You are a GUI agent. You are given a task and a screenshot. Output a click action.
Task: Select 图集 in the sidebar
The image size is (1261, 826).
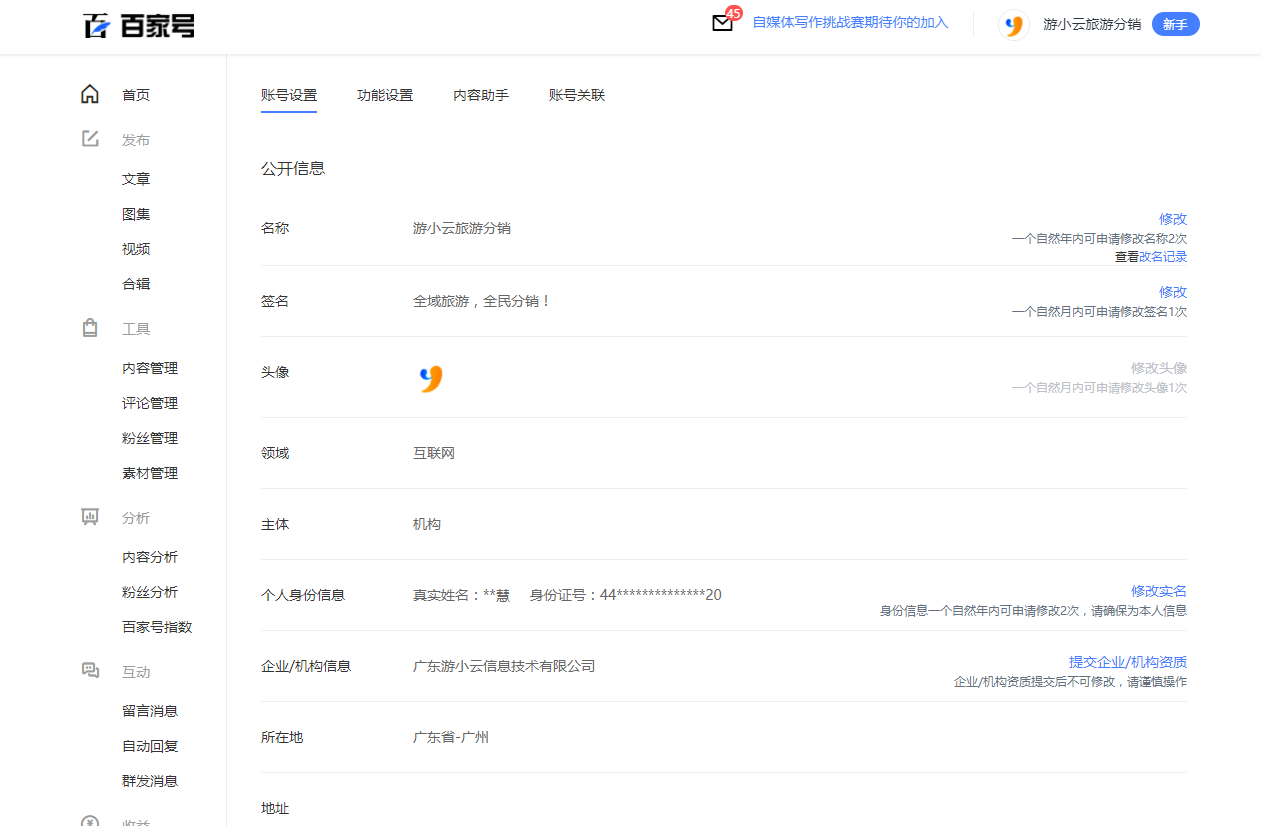pyautogui.click(x=136, y=214)
